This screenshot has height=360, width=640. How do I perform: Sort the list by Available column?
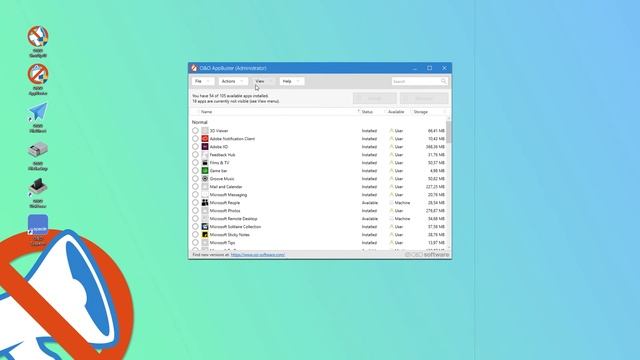click(x=396, y=112)
